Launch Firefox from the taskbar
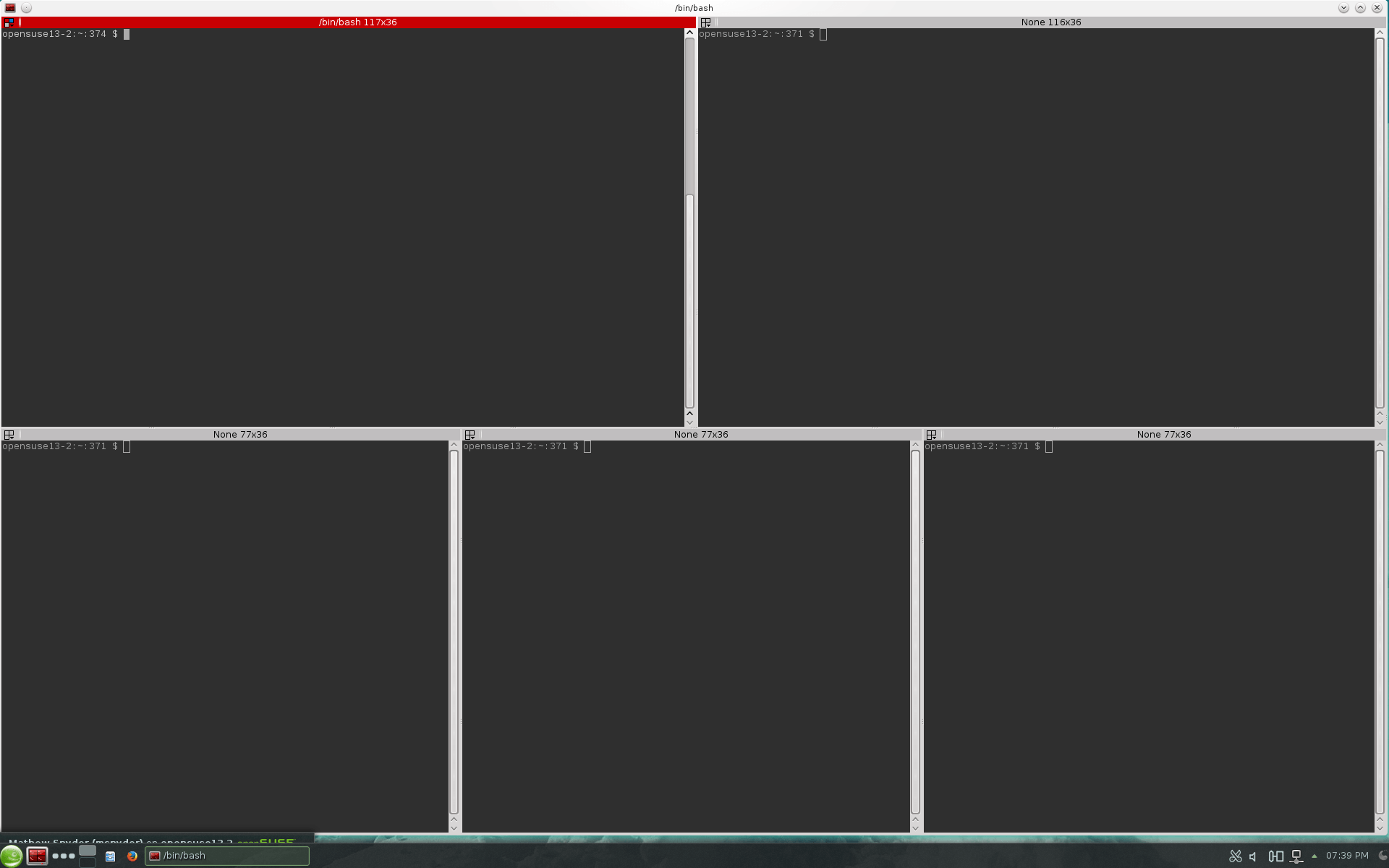This screenshot has width=1389, height=868. tap(132, 856)
